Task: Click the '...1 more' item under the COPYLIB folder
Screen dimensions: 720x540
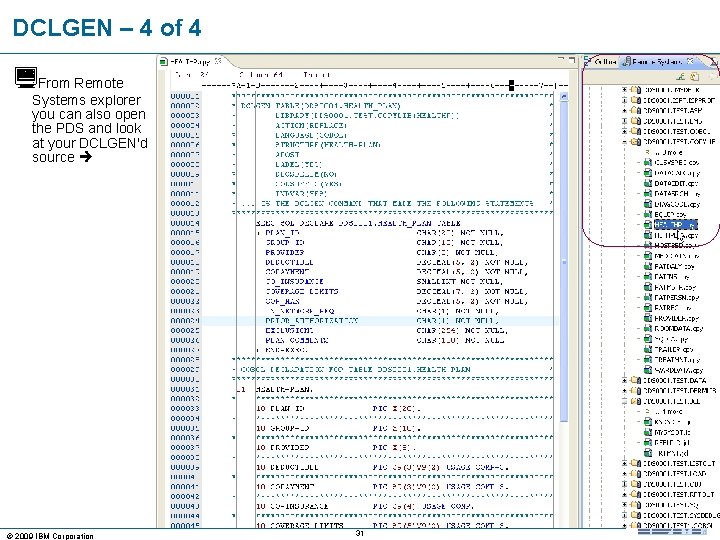Action: pos(668,152)
